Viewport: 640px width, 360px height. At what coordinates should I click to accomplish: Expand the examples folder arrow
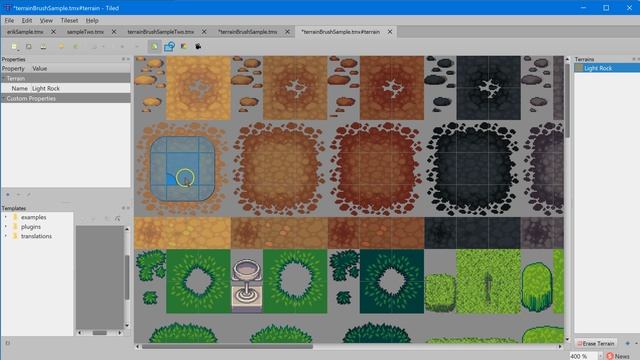[6, 217]
